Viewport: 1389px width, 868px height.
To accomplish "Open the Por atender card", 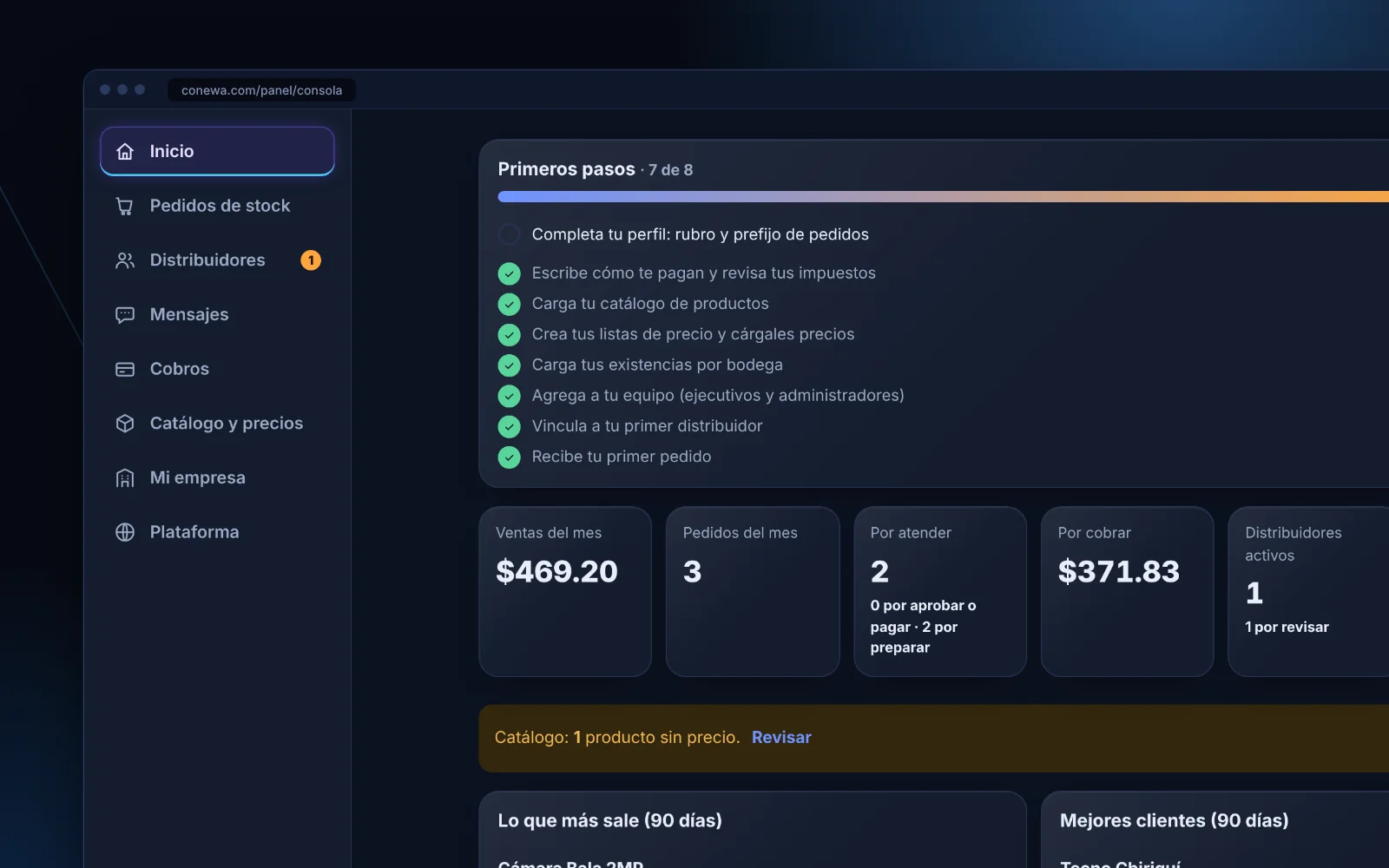I will point(940,591).
